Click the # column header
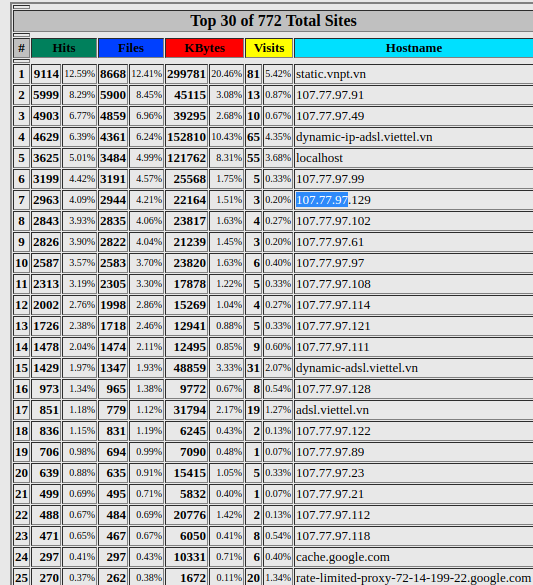 coord(22,48)
